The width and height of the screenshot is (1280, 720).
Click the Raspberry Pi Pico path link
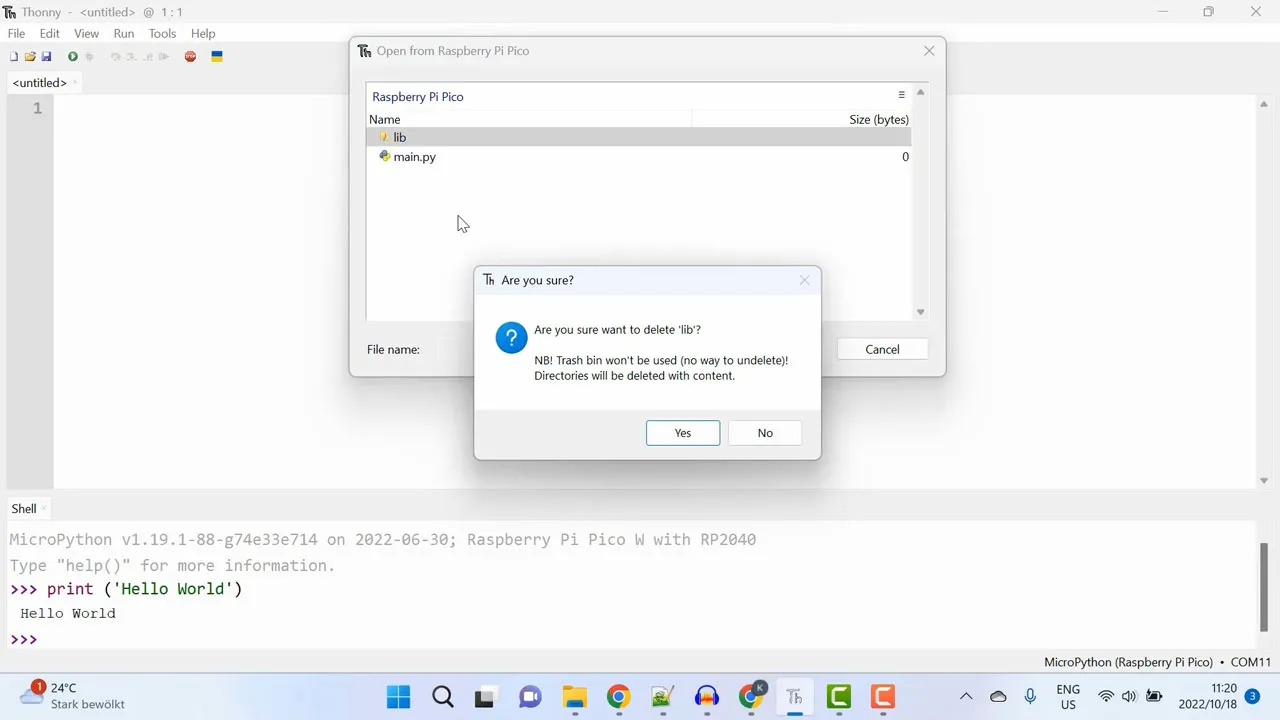(x=418, y=97)
